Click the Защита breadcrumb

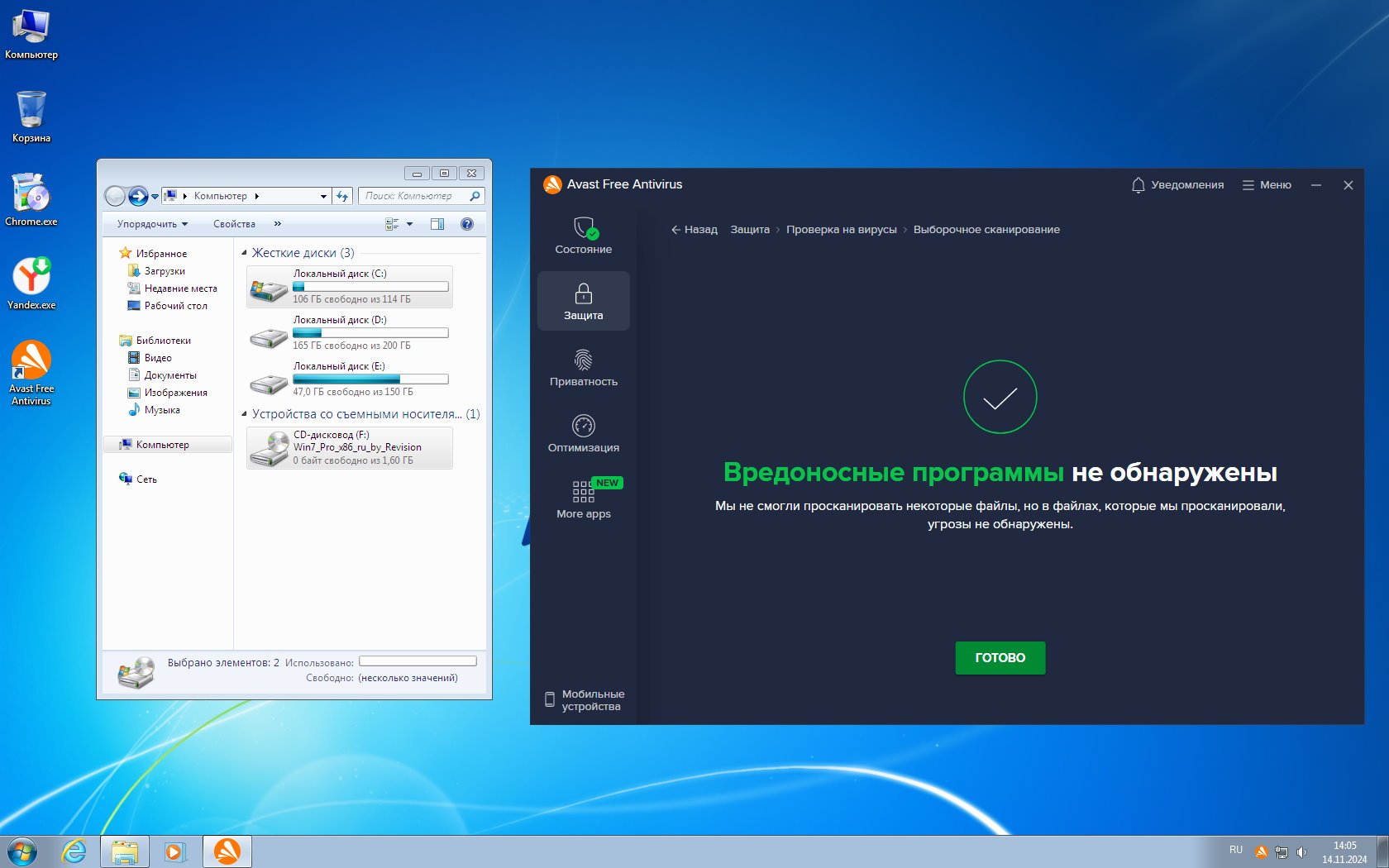tap(750, 230)
